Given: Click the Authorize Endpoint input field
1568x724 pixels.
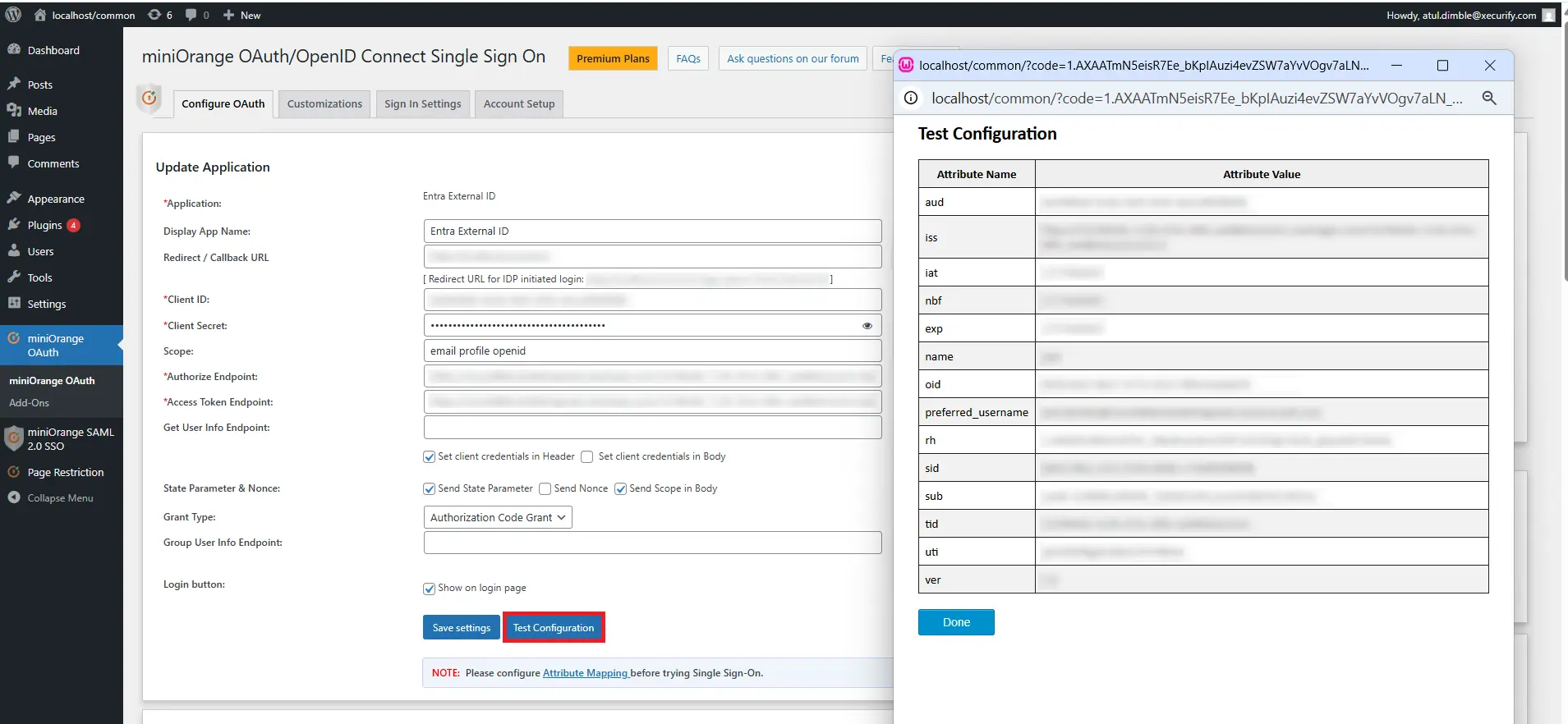Looking at the screenshot, I should pyautogui.click(x=653, y=376).
